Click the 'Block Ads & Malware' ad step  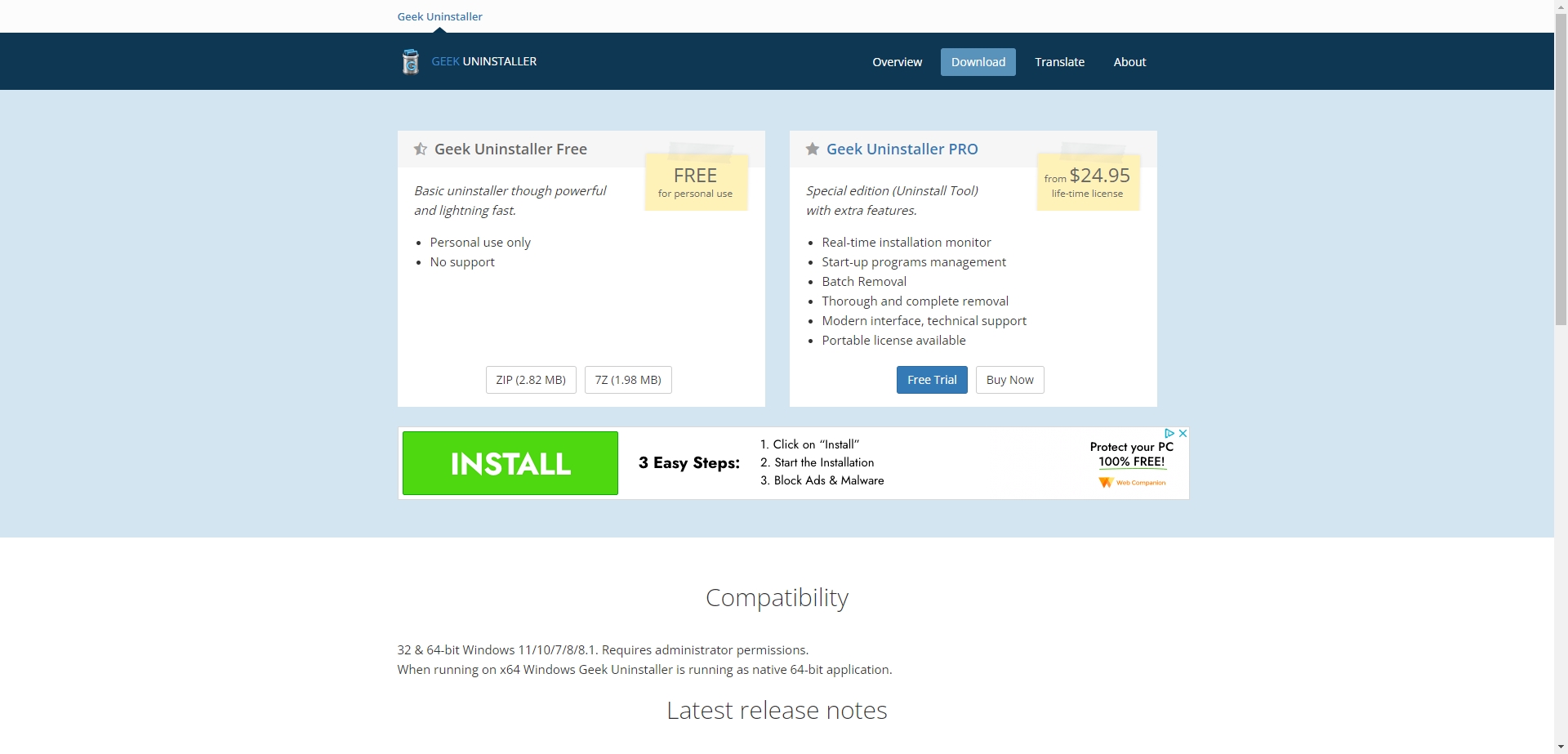tap(822, 480)
